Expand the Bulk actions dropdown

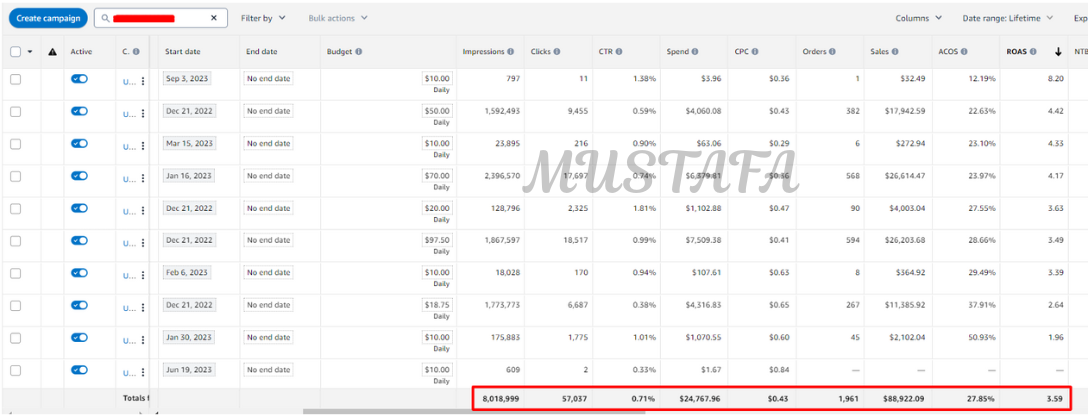[337, 18]
